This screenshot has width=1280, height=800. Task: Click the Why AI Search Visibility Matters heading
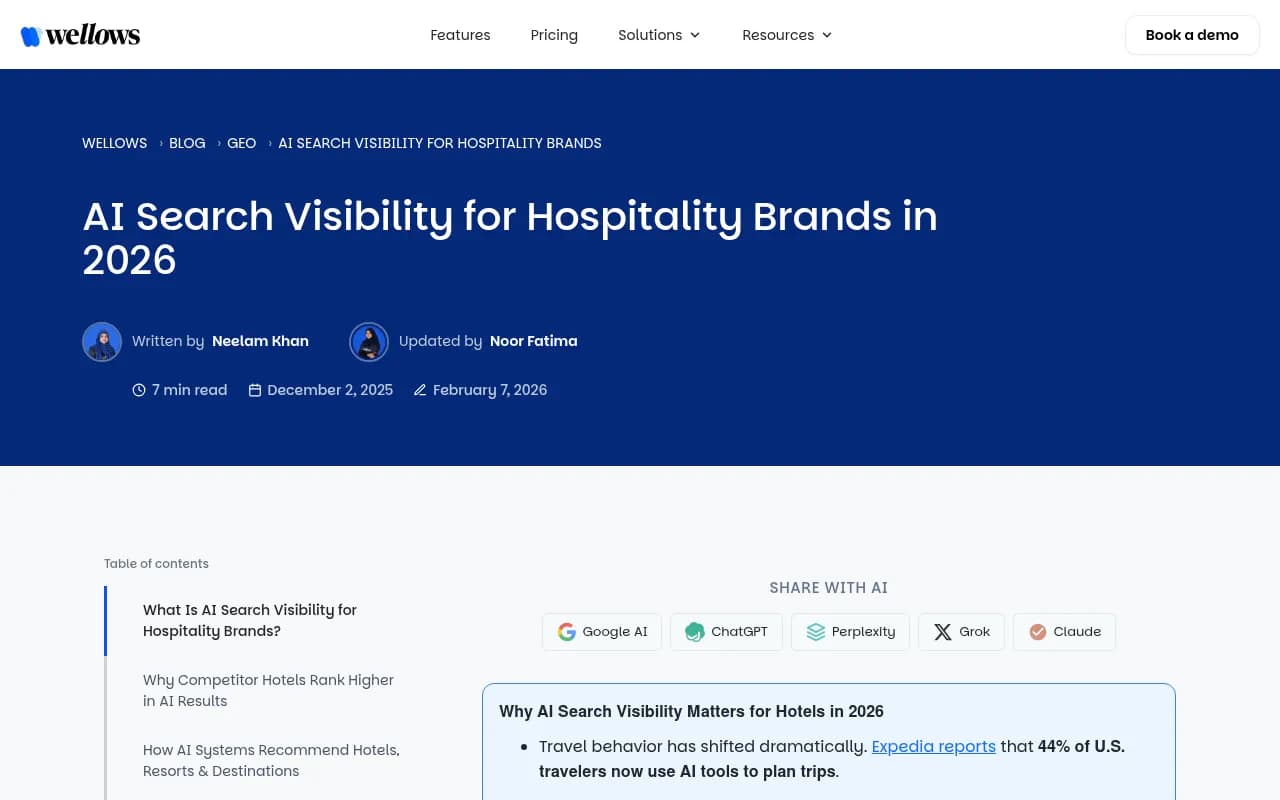click(x=691, y=711)
